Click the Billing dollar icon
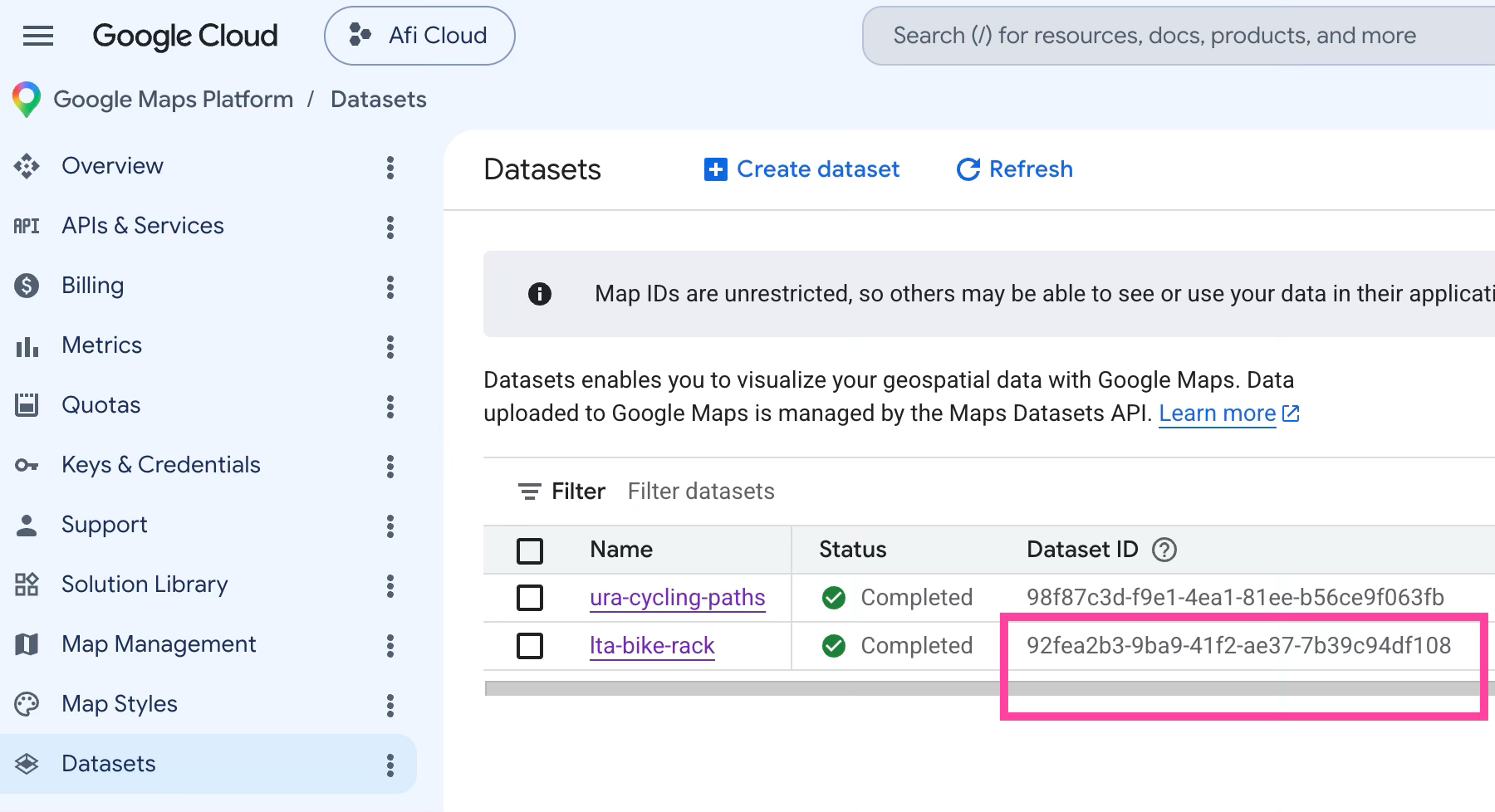1495x812 pixels. [x=27, y=286]
